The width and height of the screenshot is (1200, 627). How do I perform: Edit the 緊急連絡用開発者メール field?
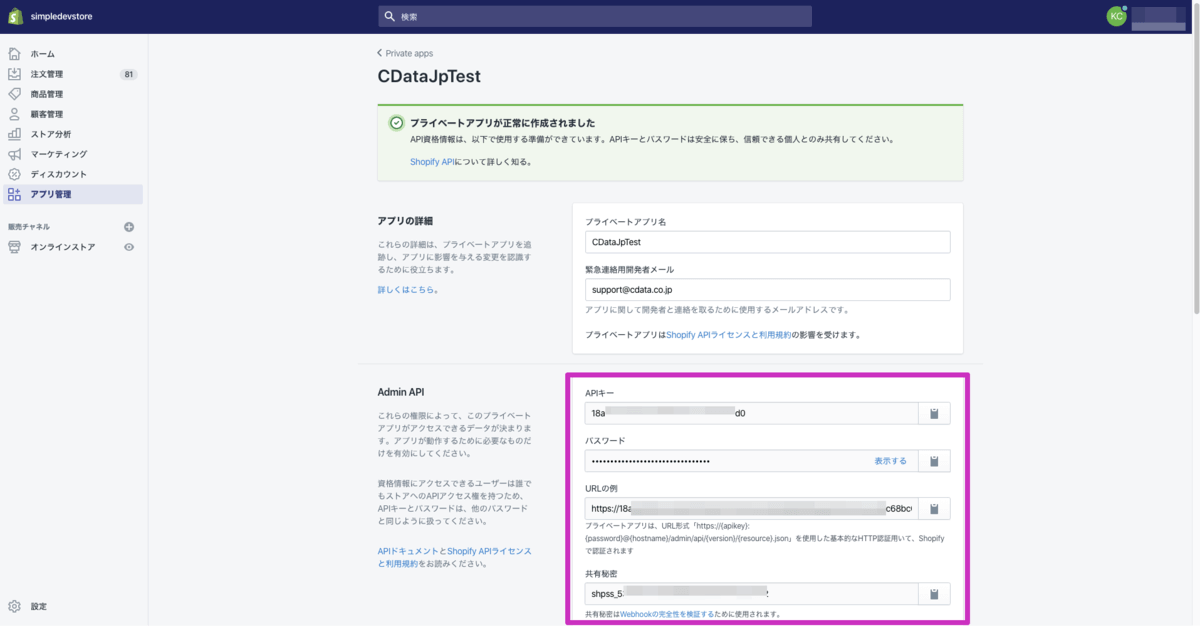[767, 289]
